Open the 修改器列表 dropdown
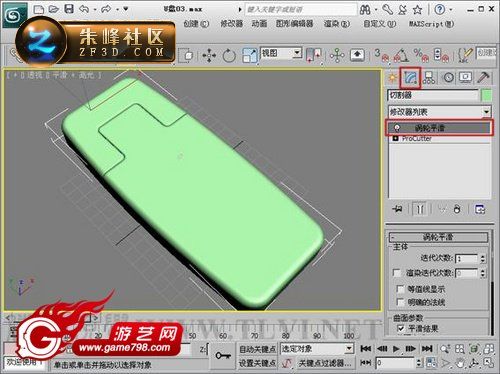This screenshot has width=500, height=374. [x=439, y=112]
